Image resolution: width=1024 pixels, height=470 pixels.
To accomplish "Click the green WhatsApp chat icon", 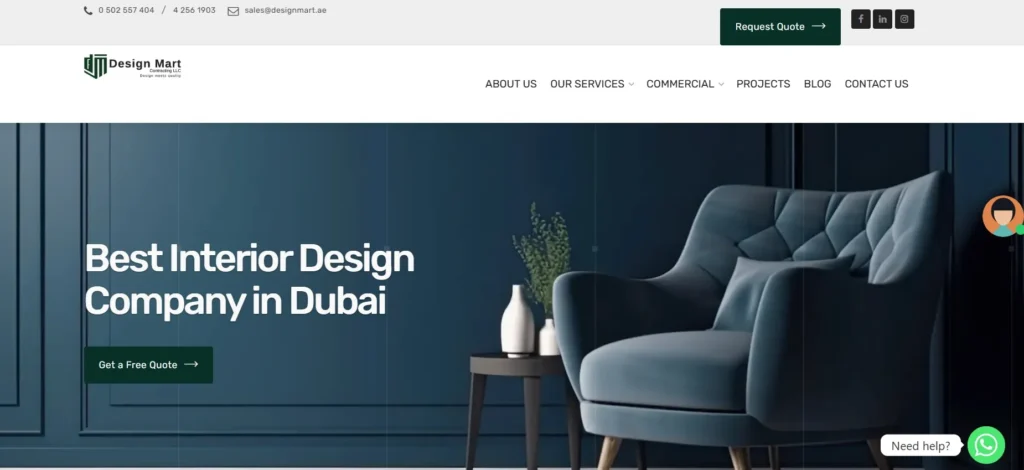I will (x=985, y=445).
